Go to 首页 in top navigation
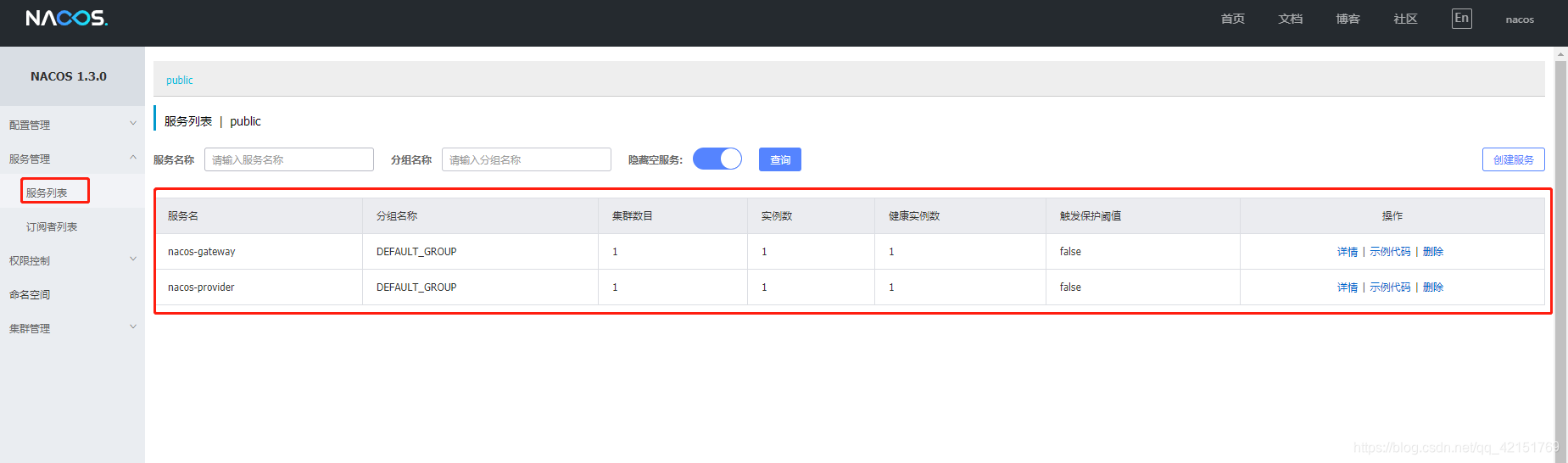1568x463 pixels. 1233,19
